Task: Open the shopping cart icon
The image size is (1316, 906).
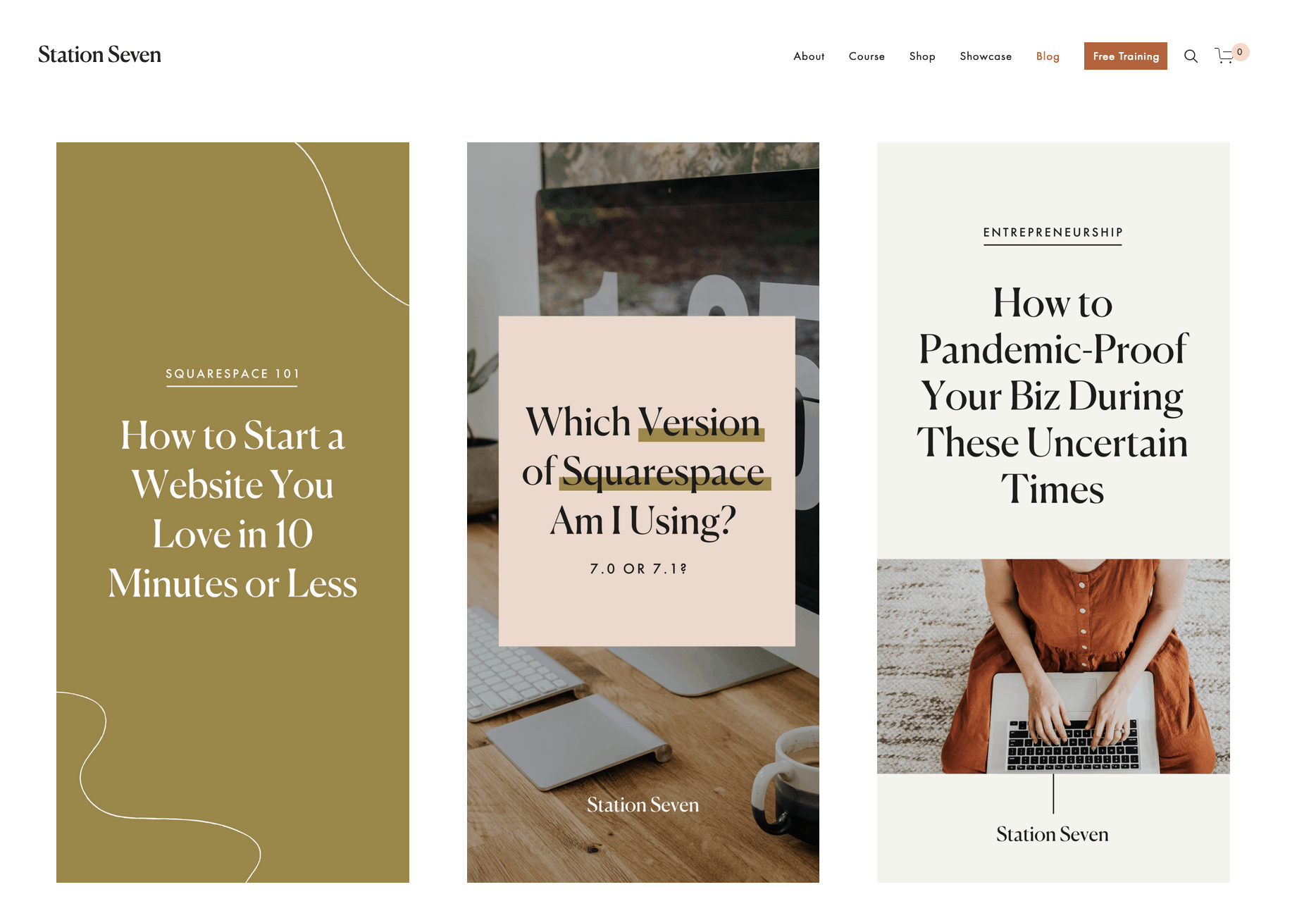Action: click(x=1224, y=56)
